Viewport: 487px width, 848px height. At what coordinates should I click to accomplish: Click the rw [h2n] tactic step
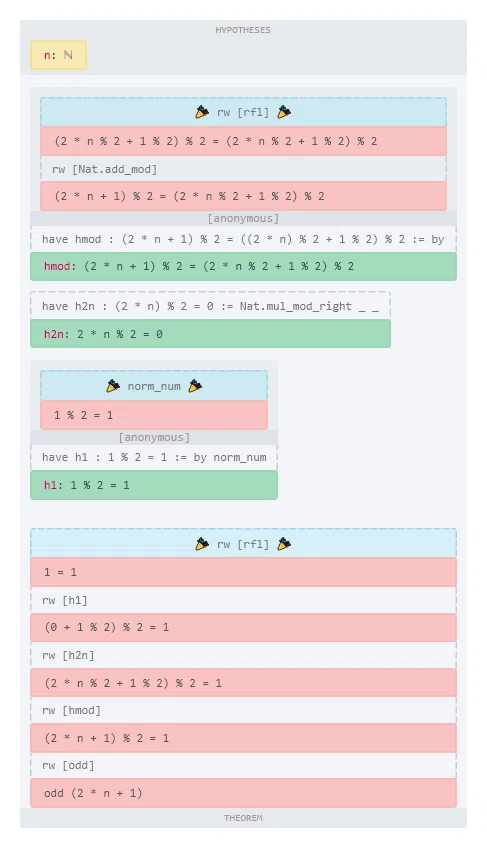point(68,655)
